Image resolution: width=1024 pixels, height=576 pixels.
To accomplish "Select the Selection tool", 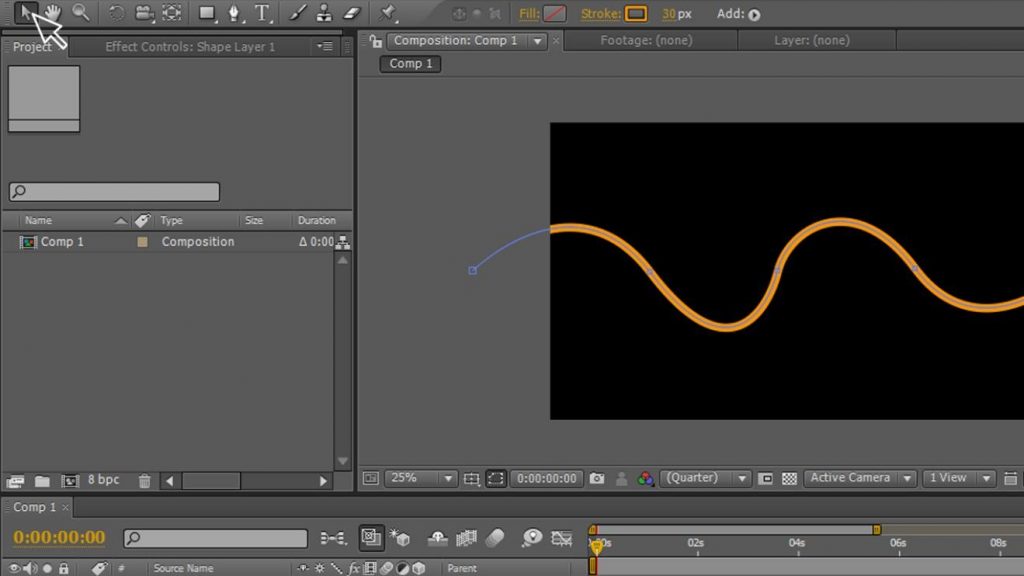I will 27,13.
